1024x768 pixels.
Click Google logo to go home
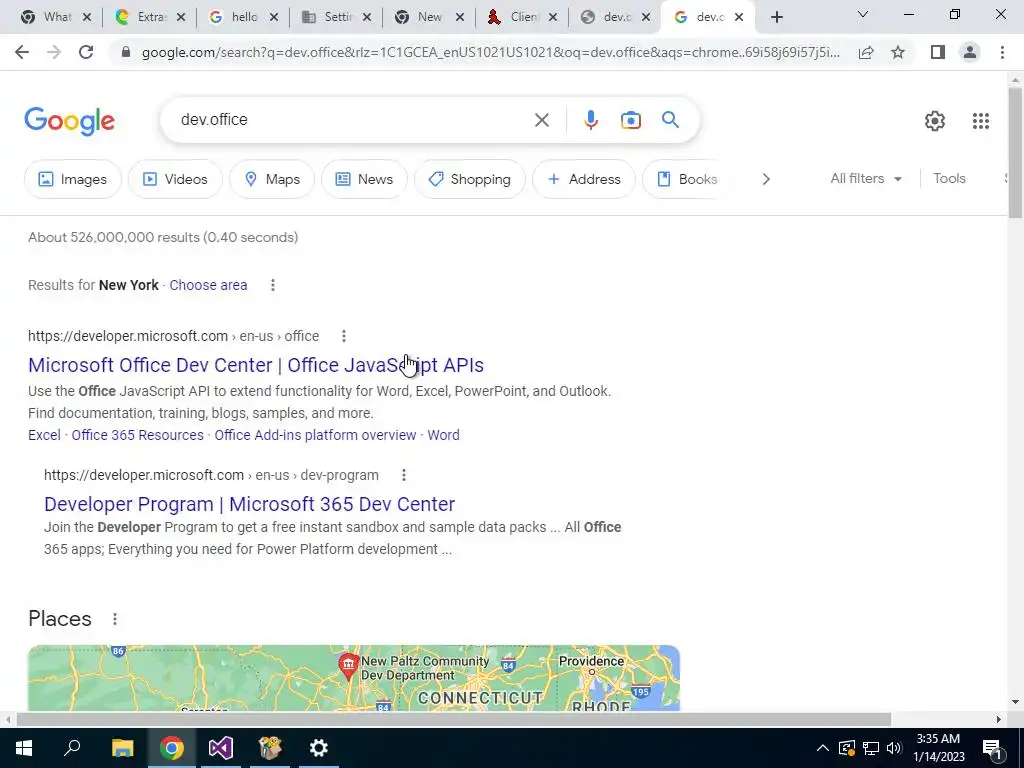click(x=70, y=121)
